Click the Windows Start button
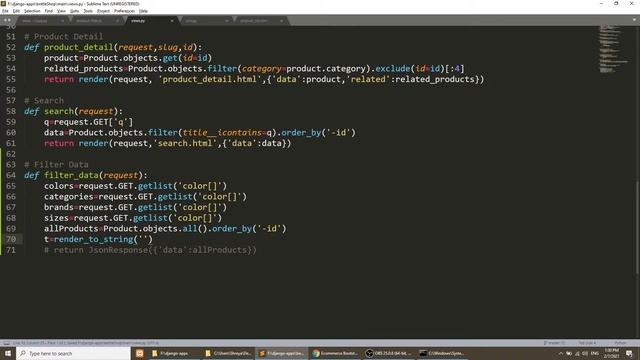The height and width of the screenshot is (360, 640). [8, 353]
